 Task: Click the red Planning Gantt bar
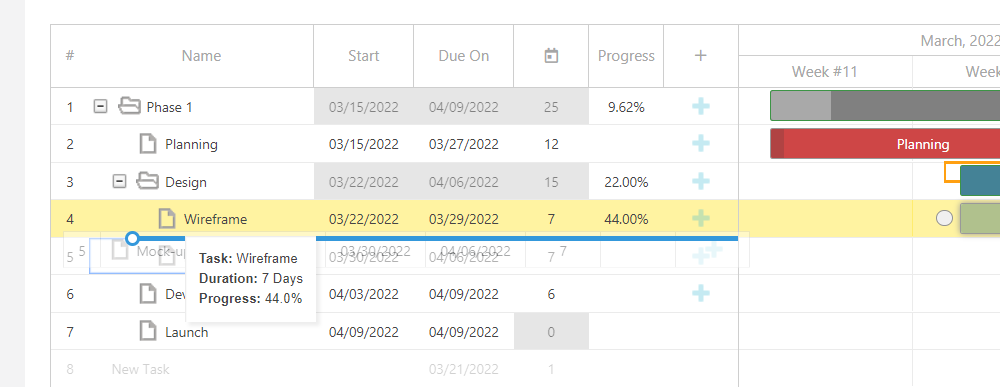click(x=885, y=143)
